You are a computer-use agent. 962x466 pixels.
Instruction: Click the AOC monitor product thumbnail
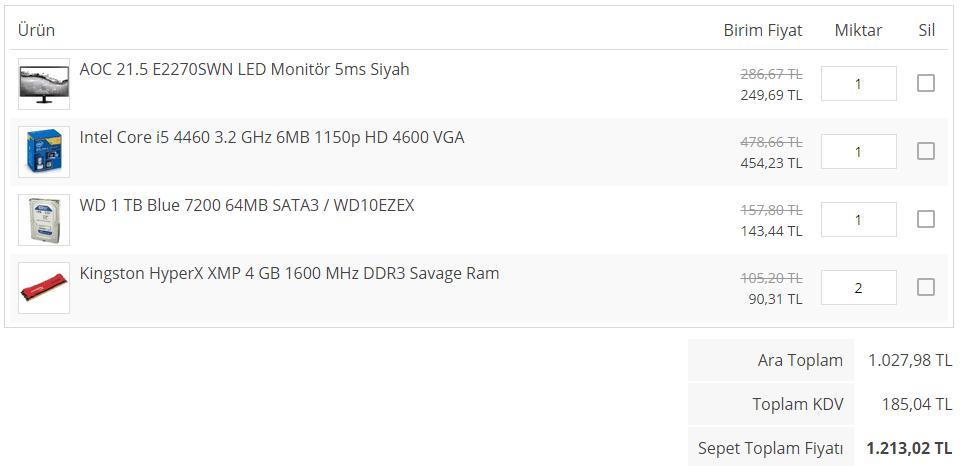pyautogui.click(x=44, y=84)
